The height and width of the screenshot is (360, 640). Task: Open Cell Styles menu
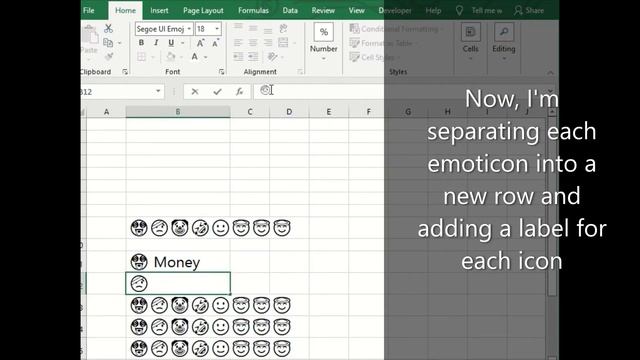pos(375,58)
